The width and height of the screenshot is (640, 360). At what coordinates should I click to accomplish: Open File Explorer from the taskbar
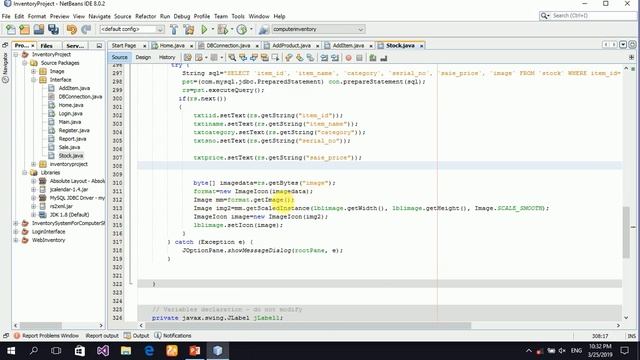126,351
